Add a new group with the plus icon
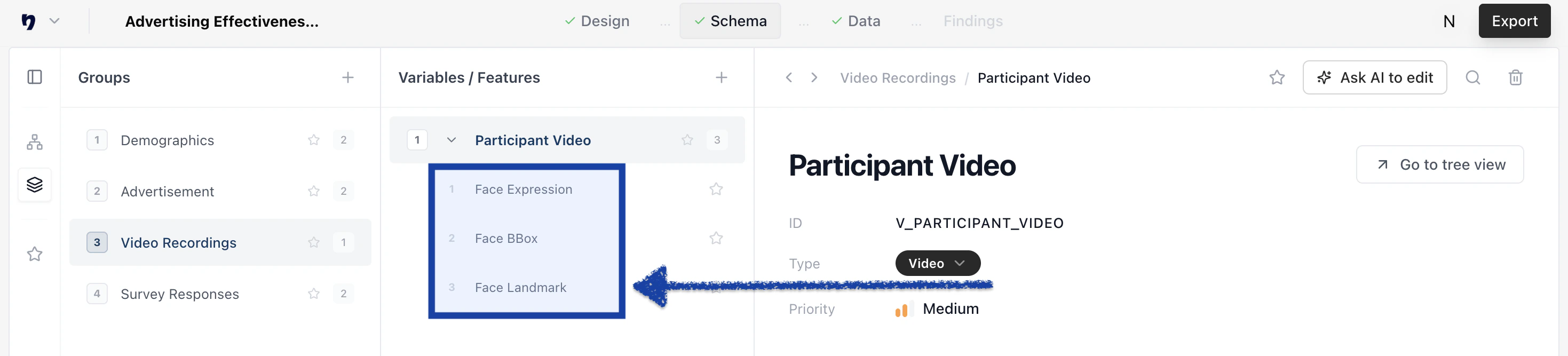1568x356 pixels. coord(347,77)
